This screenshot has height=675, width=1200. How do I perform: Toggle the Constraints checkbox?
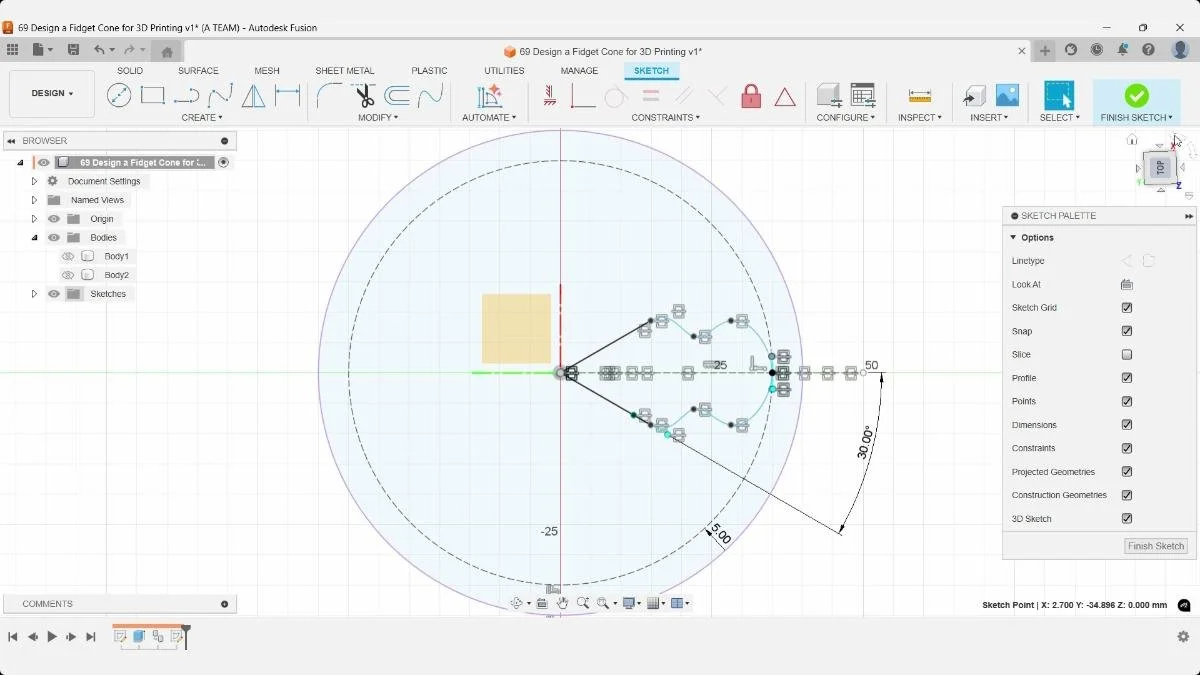pos(1127,448)
